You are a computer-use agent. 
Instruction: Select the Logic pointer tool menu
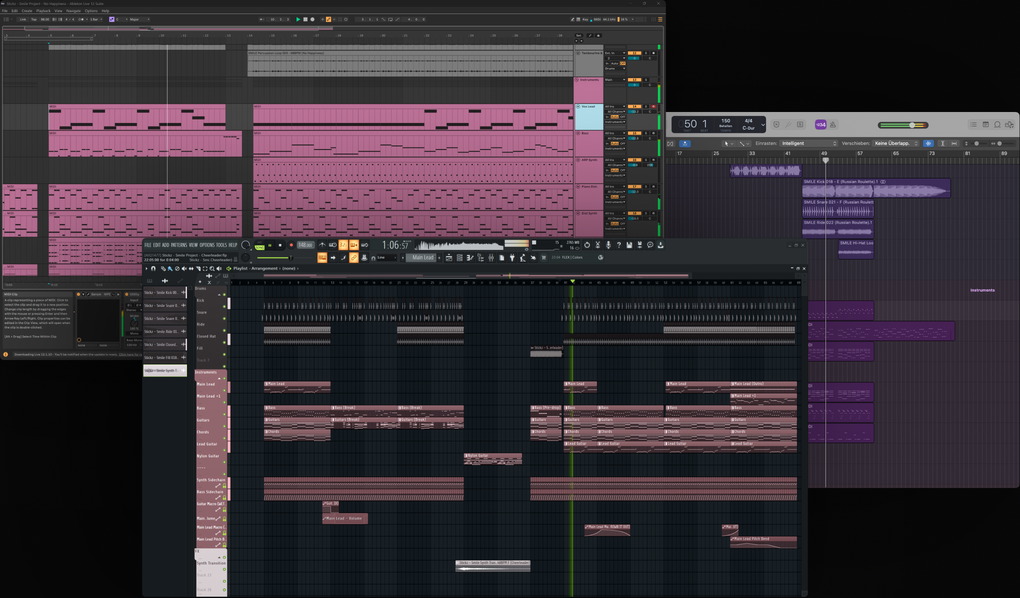point(728,143)
